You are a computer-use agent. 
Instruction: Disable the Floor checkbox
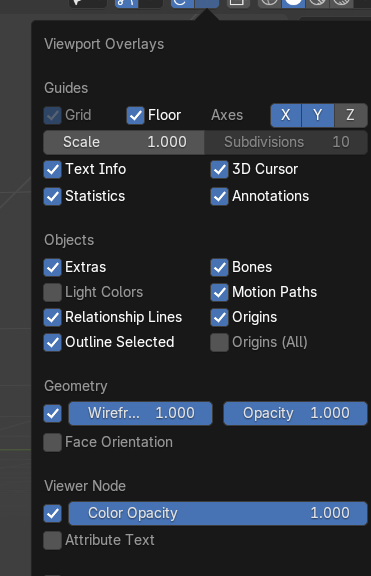click(x=135, y=115)
